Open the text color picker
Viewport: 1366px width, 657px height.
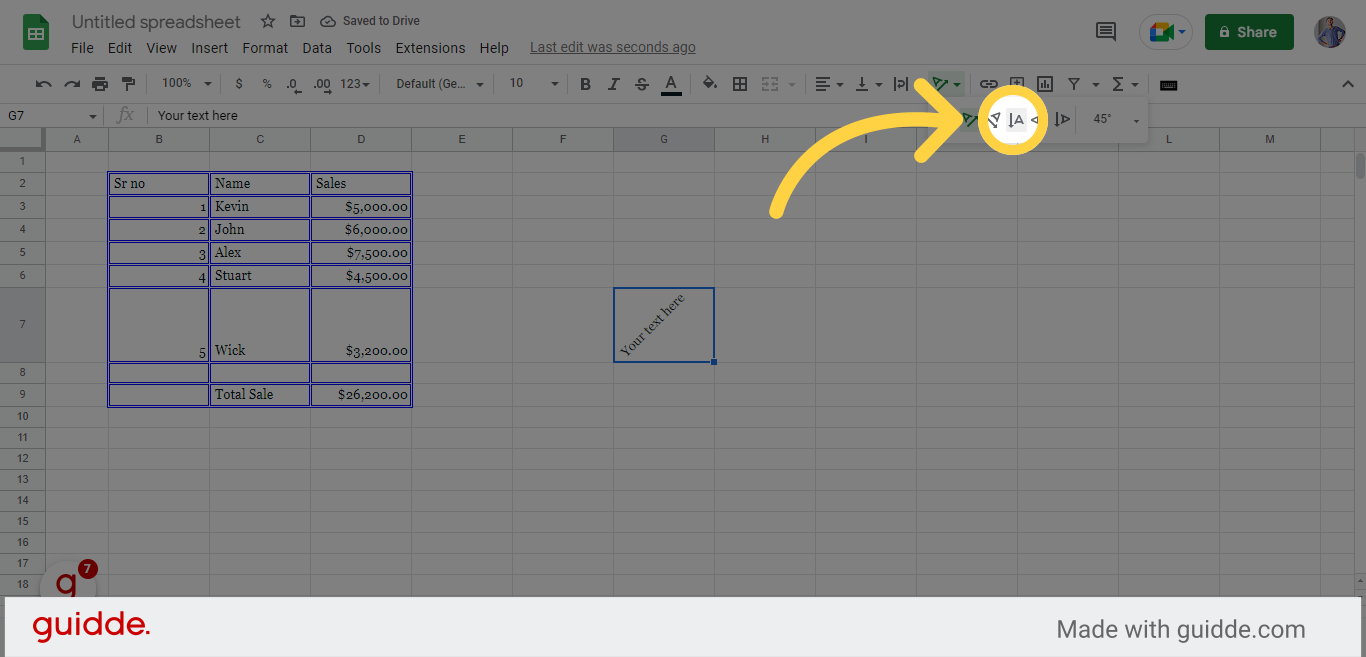point(671,84)
